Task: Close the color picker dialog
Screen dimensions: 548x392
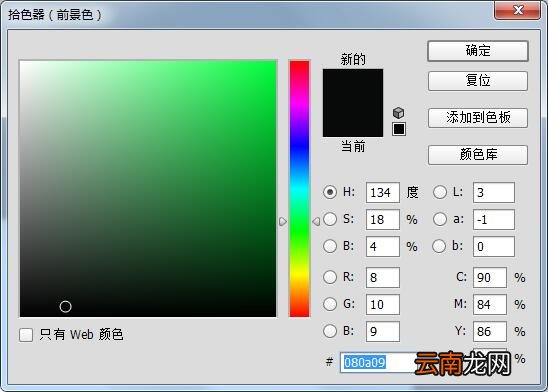Action: (518, 10)
